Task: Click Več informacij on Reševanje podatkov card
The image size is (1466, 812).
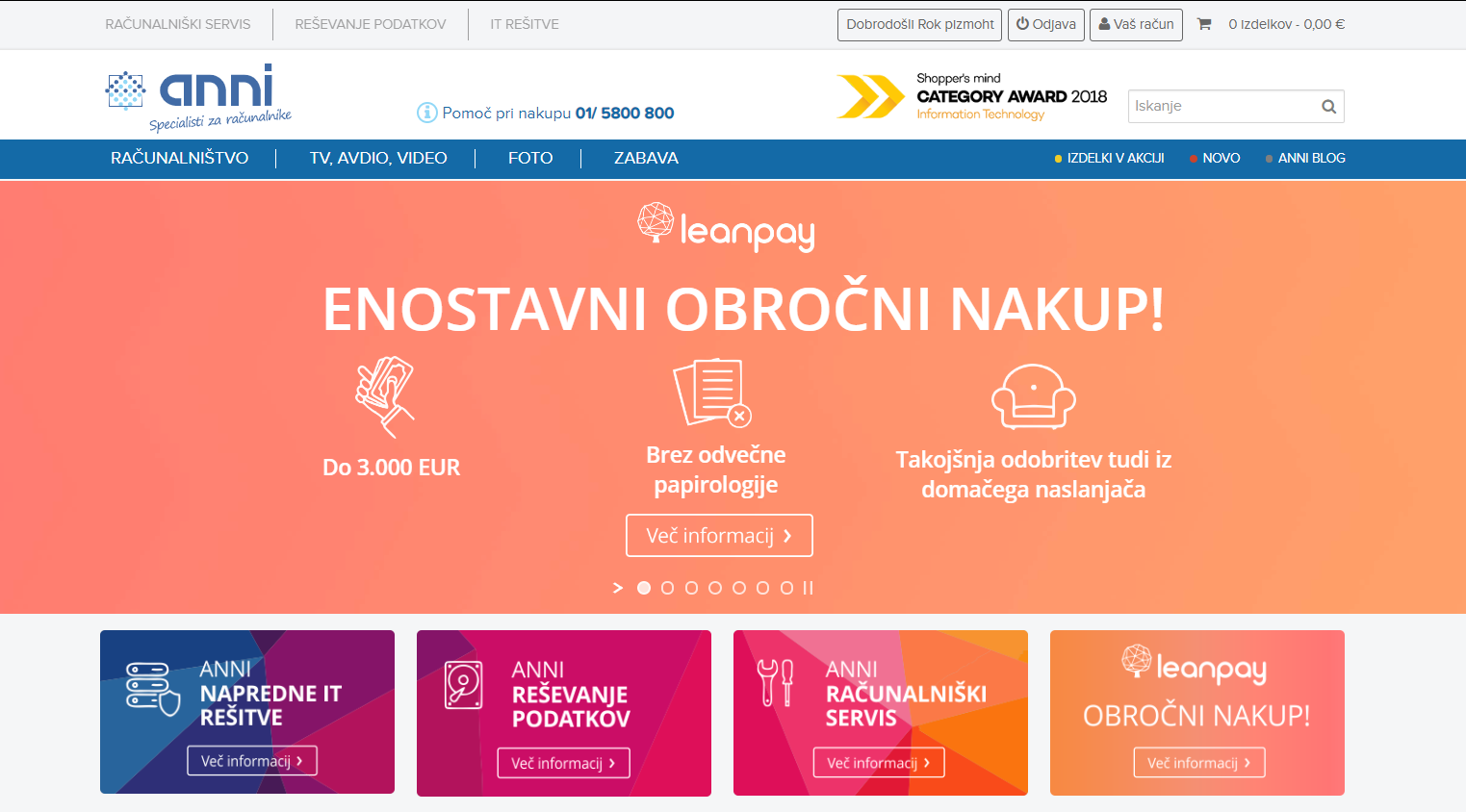Action: coord(563,763)
